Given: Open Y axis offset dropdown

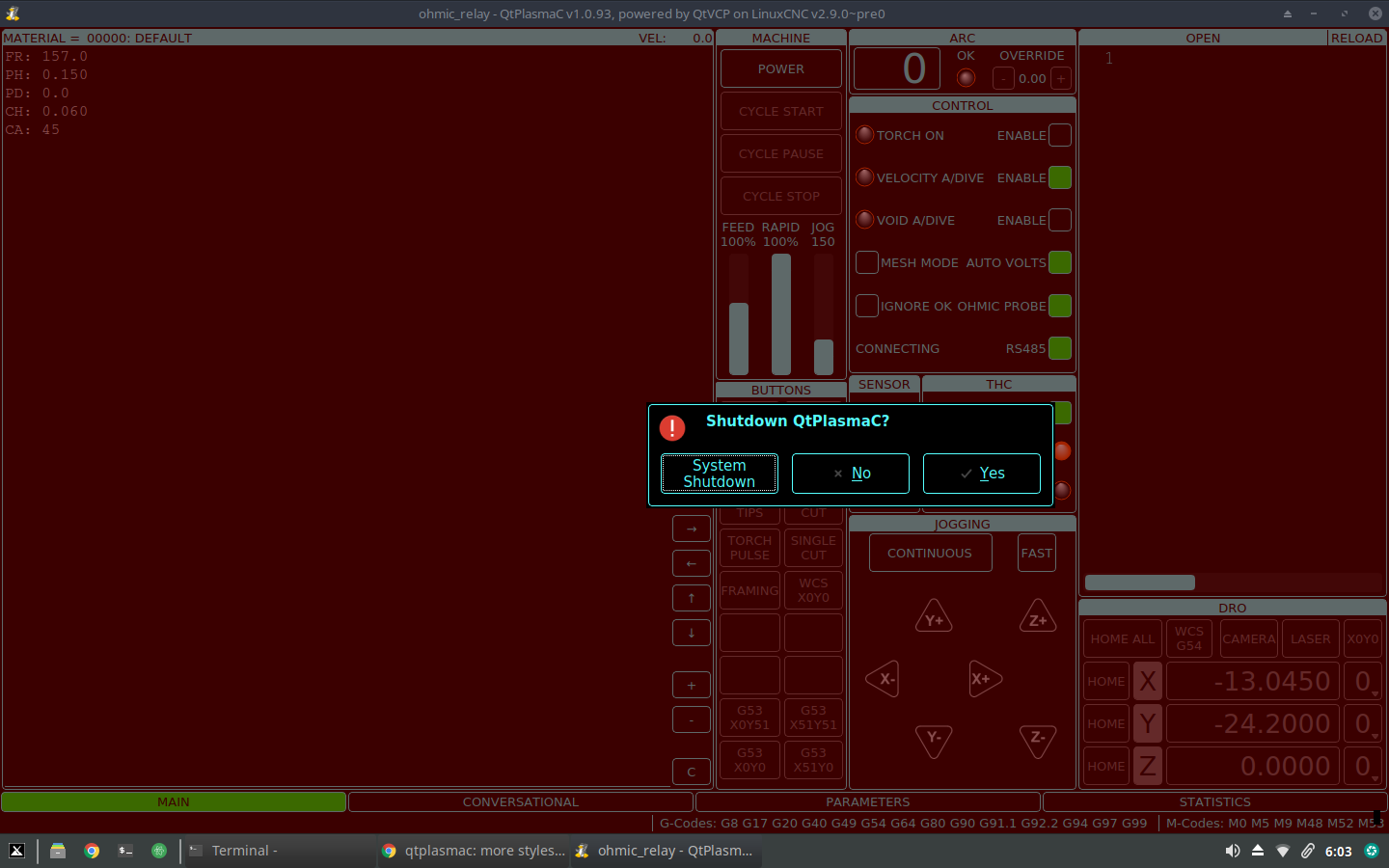Looking at the screenshot, I should click(x=1363, y=723).
